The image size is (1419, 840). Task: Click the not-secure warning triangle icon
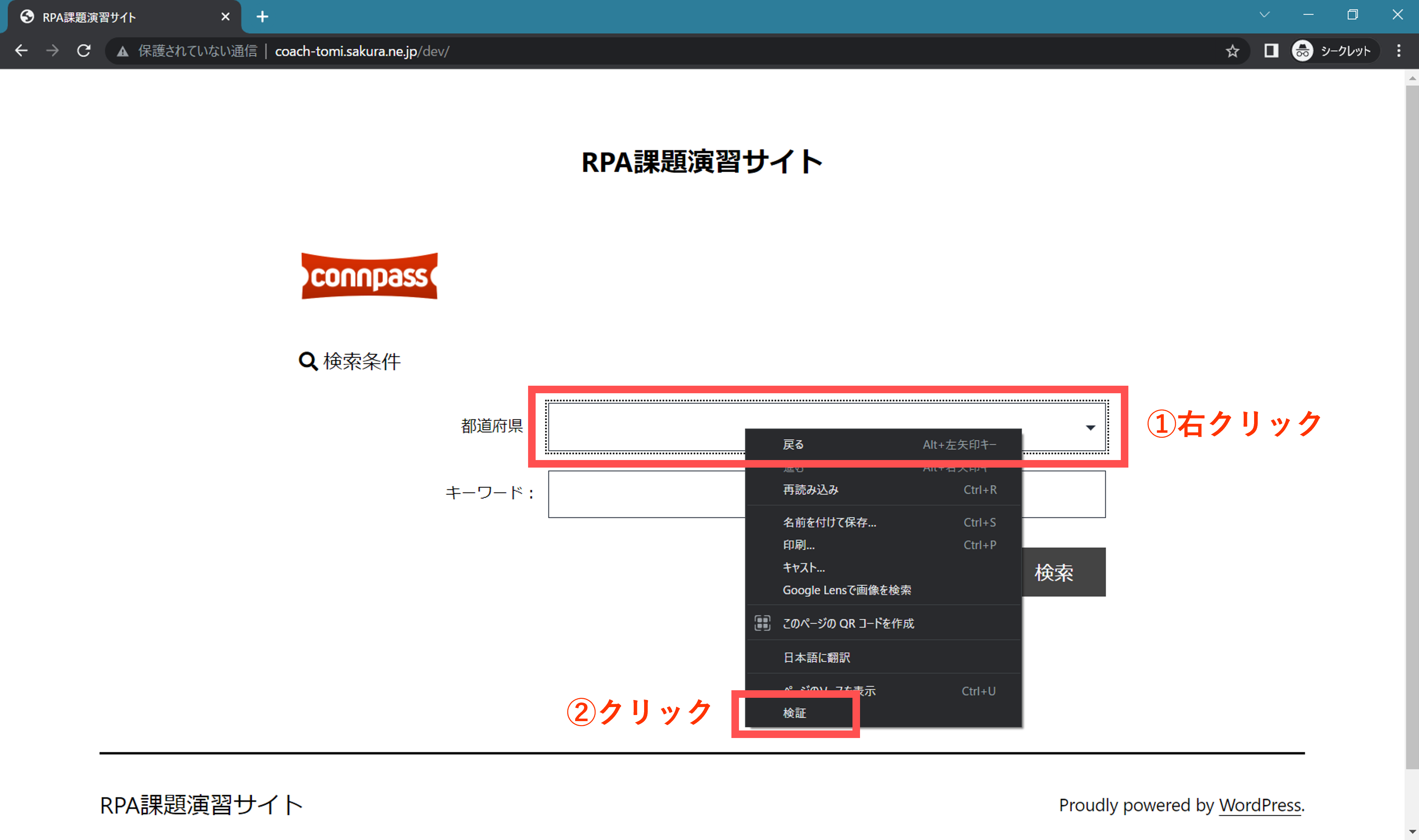[x=122, y=51]
